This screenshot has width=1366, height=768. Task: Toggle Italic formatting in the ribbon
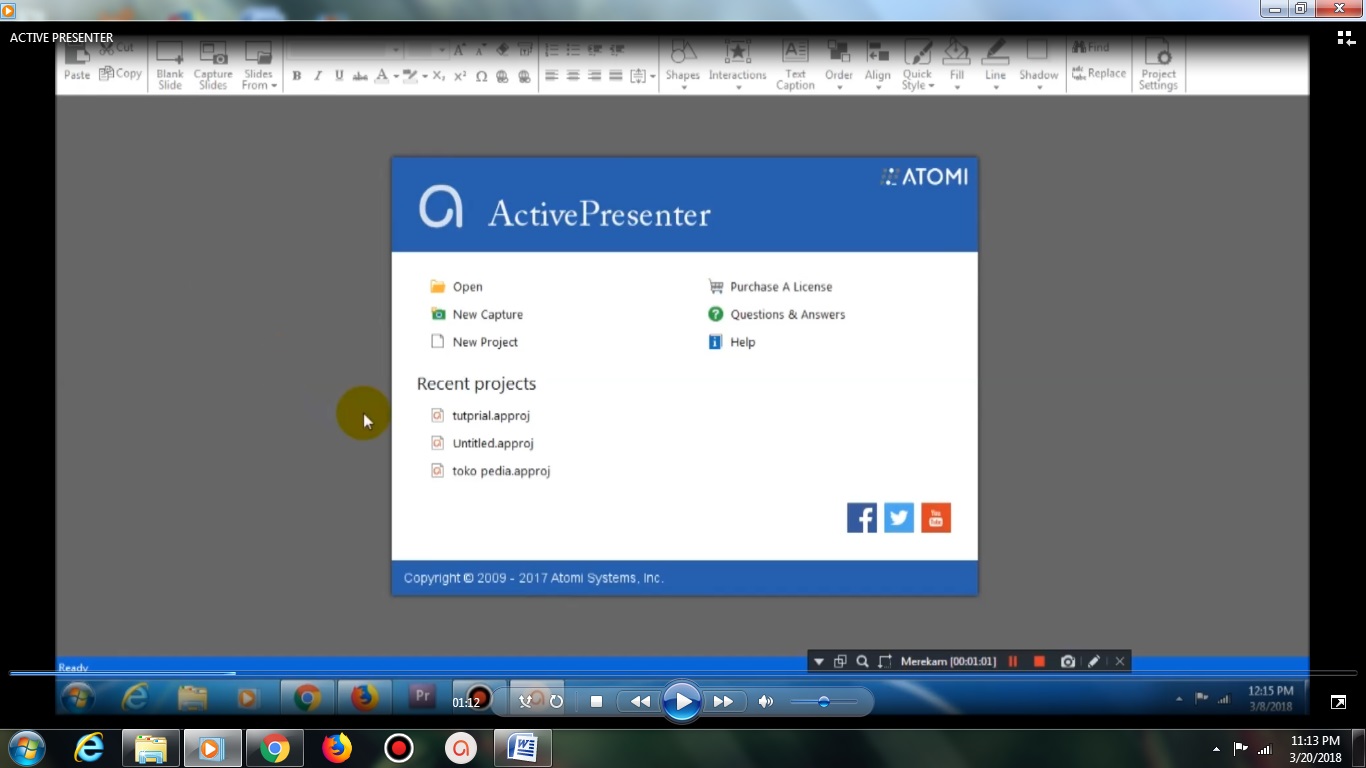point(318,76)
